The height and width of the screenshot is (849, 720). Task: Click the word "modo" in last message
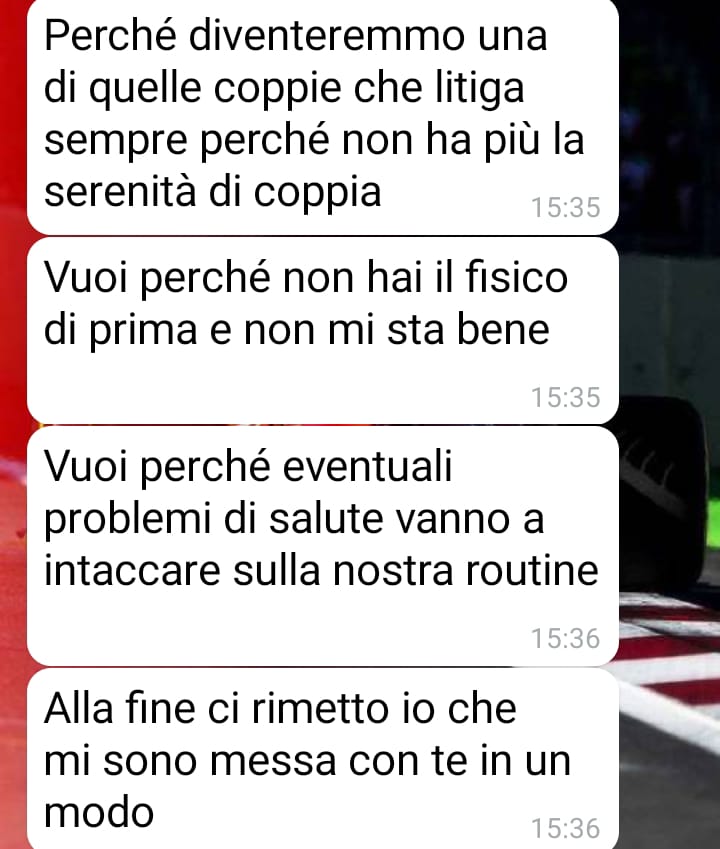point(99,813)
